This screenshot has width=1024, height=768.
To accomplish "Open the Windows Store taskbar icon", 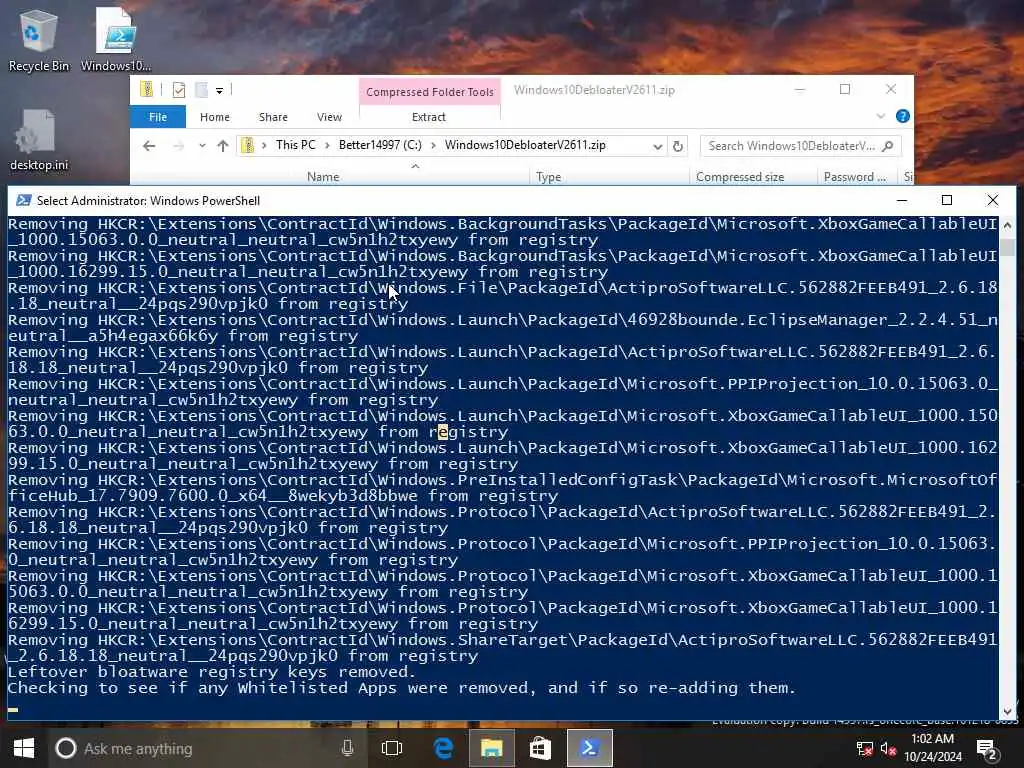I will coord(540,748).
